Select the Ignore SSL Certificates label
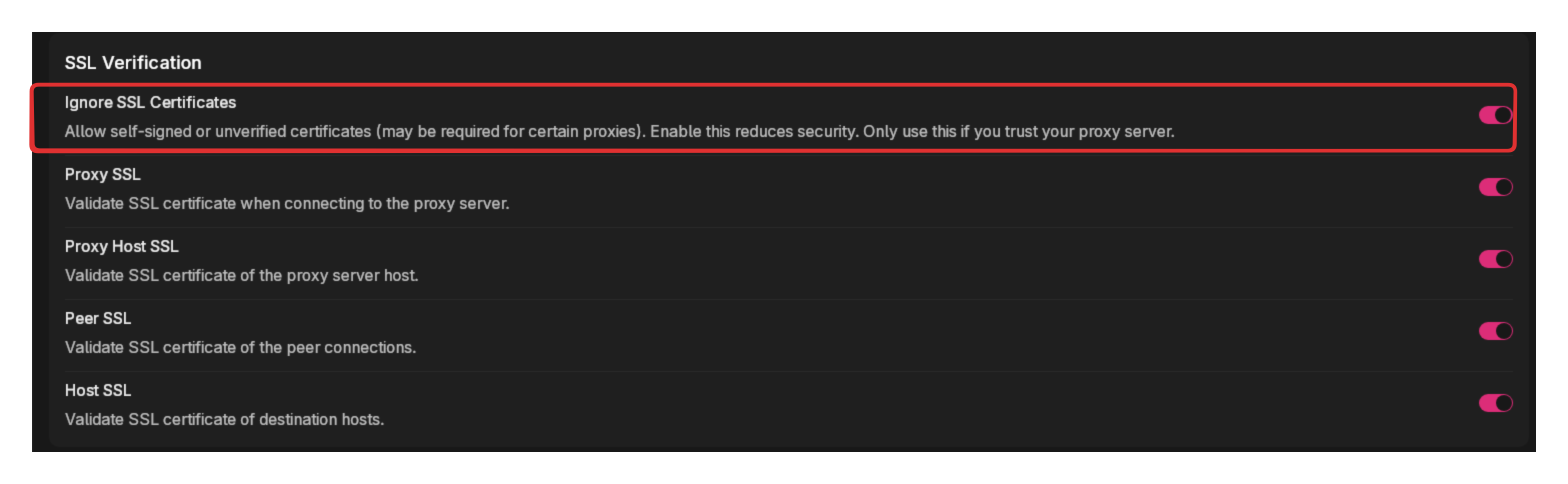Viewport: 1568px width, 484px height. click(x=150, y=102)
